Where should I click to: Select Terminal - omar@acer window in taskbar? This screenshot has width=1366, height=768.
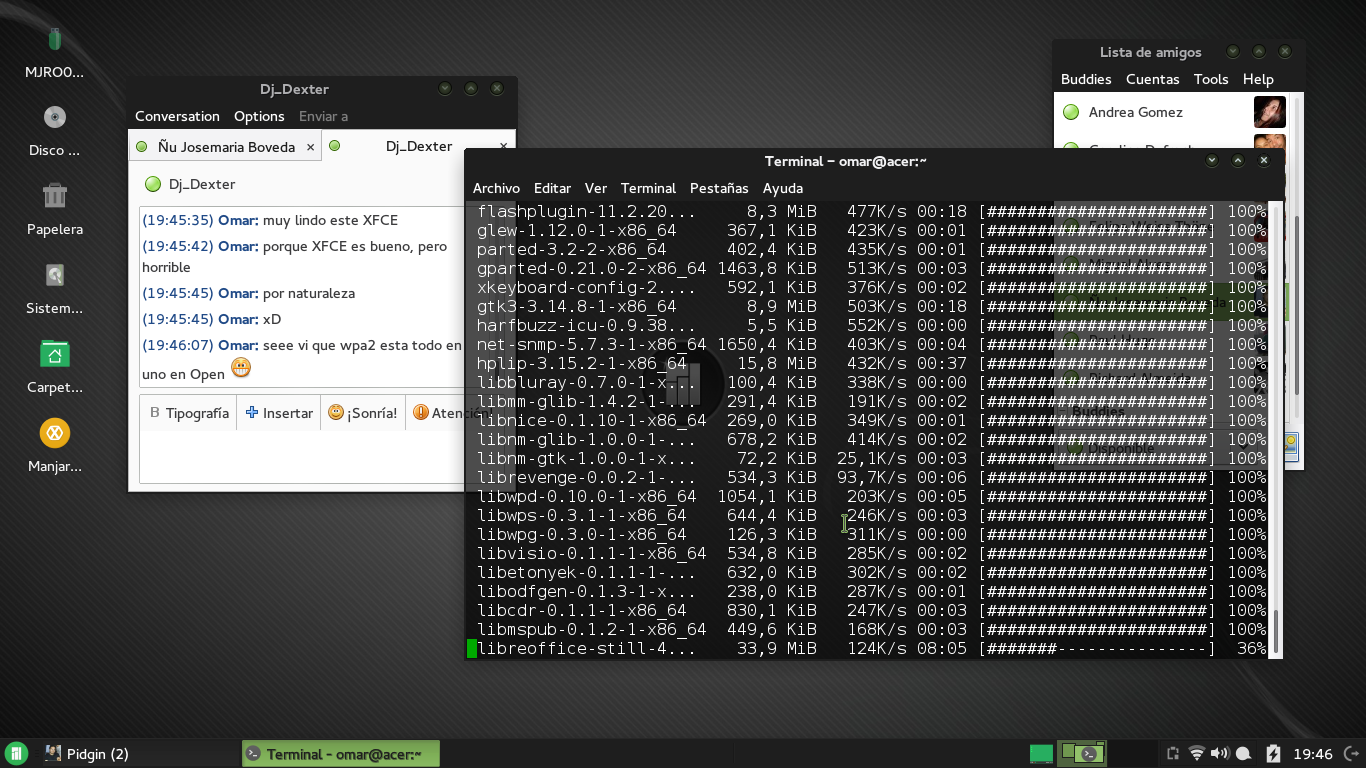pos(341,754)
